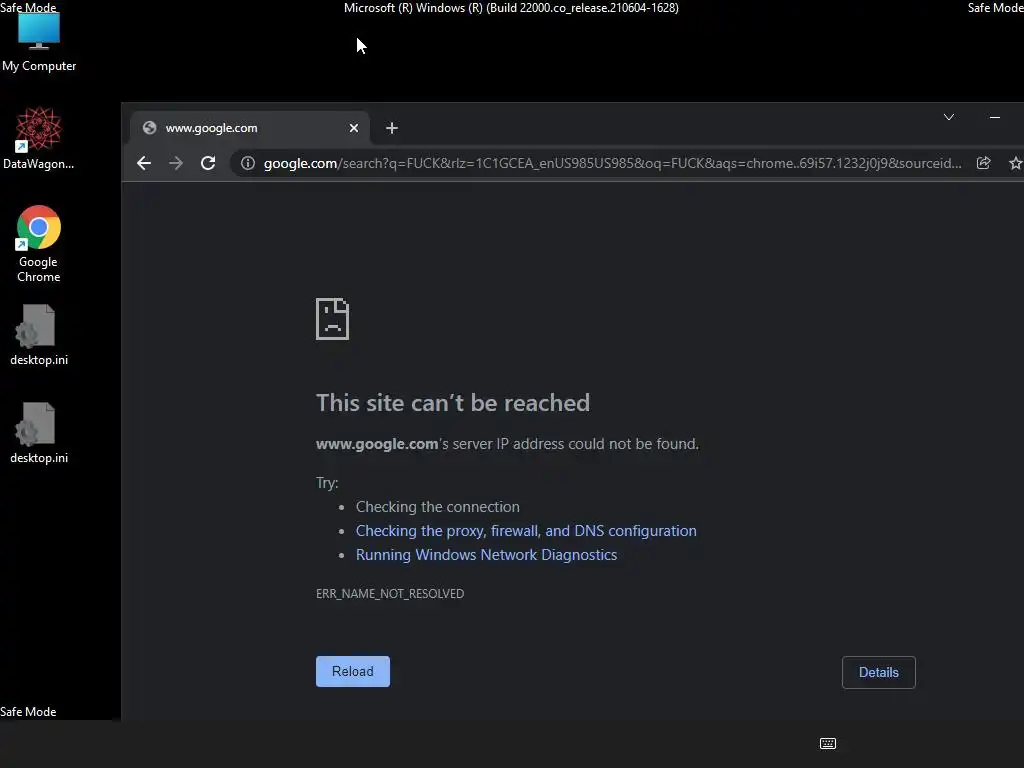Open a new tab with the plus button
Image resolution: width=1024 pixels, height=768 pixels.
tap(392, 128)
